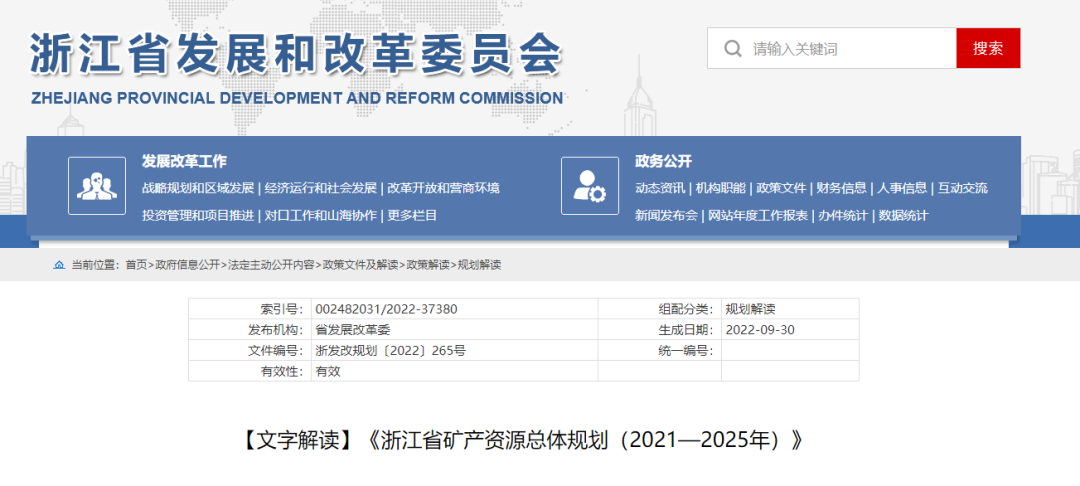Select 政策文件 under 政务公开
This screenshot has height=486, width=1080.
tap(781, 188)
